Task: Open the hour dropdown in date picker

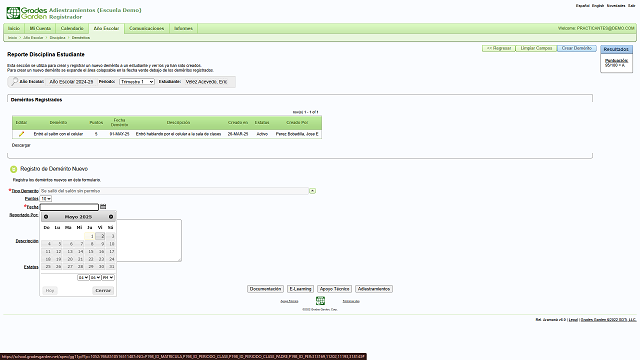Action: [x=83, y=278]
